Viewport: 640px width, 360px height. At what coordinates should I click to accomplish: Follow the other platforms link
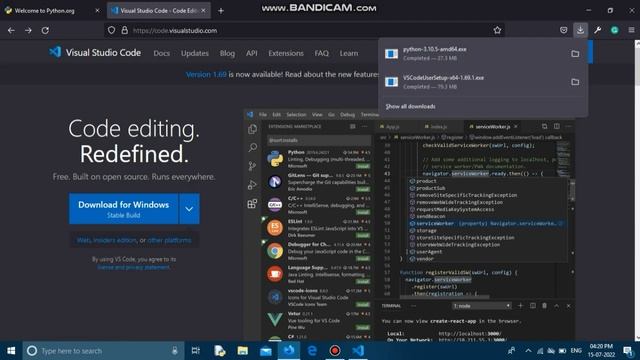coord(169,240)
